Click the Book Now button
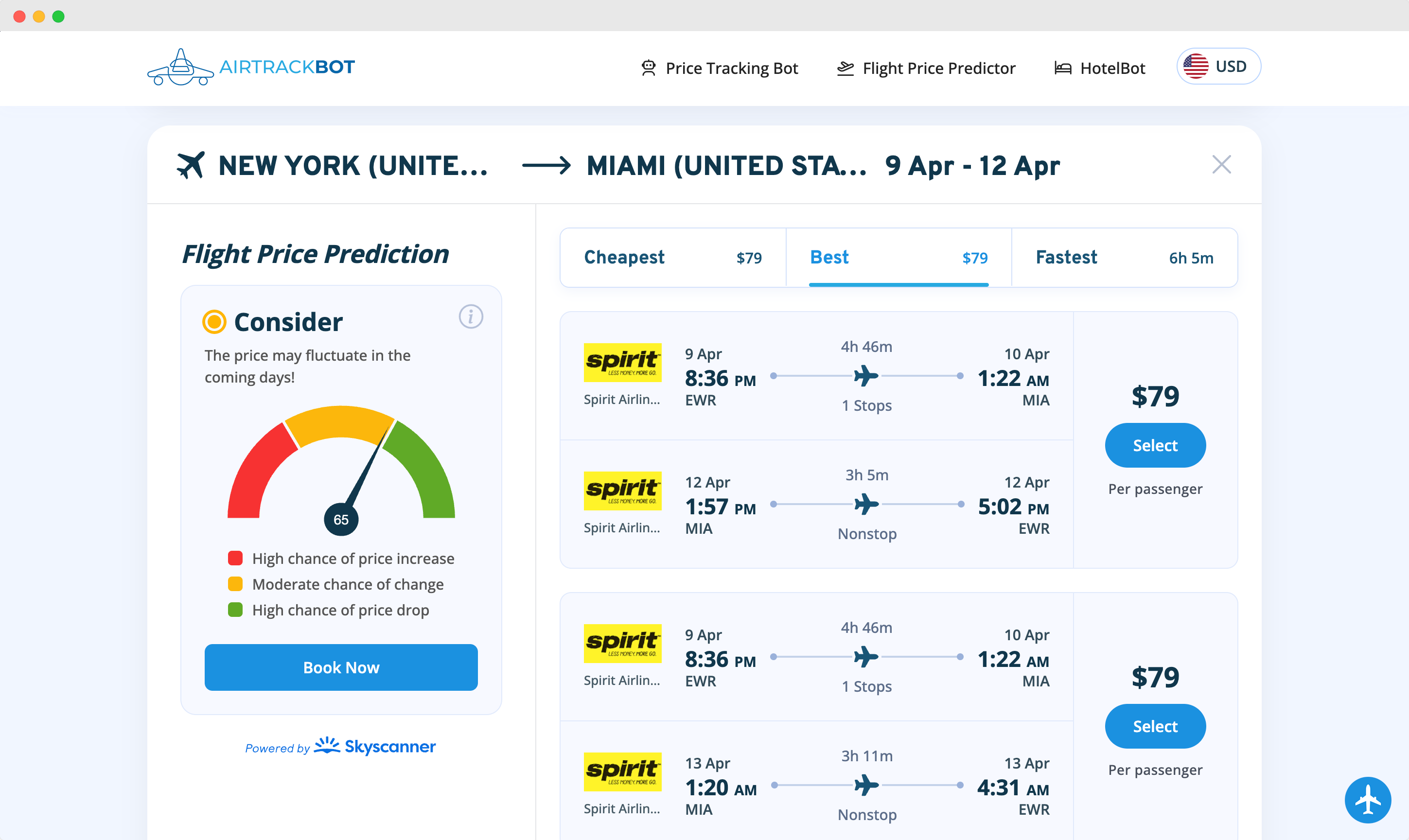The width and height of the screenshot is (1409, 840). (x=341, y=667)
